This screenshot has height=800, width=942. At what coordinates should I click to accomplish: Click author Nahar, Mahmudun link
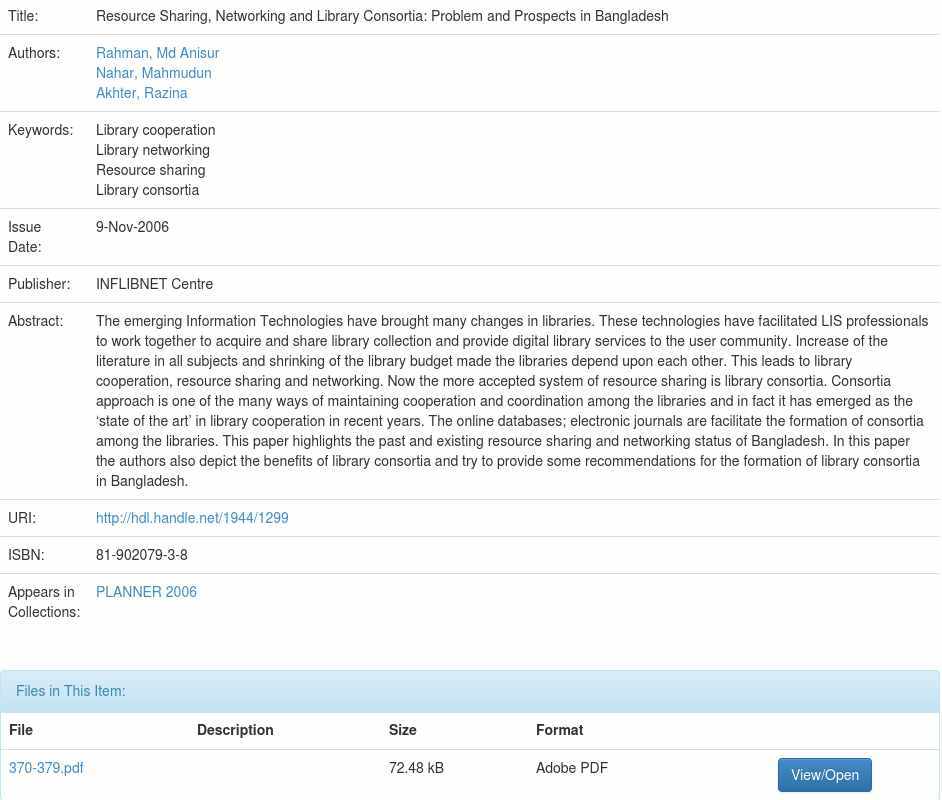click(153, 73)
